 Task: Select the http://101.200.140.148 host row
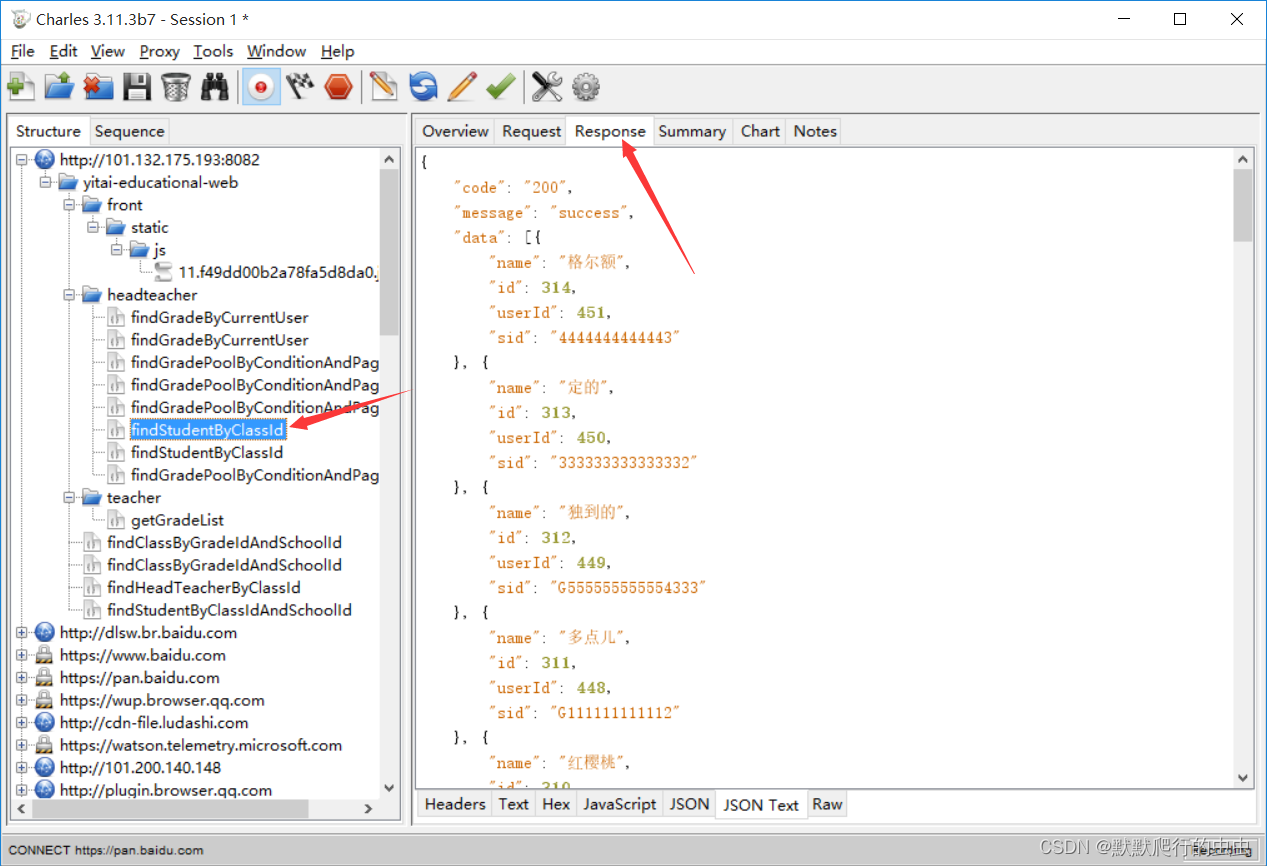click(140, 768)
